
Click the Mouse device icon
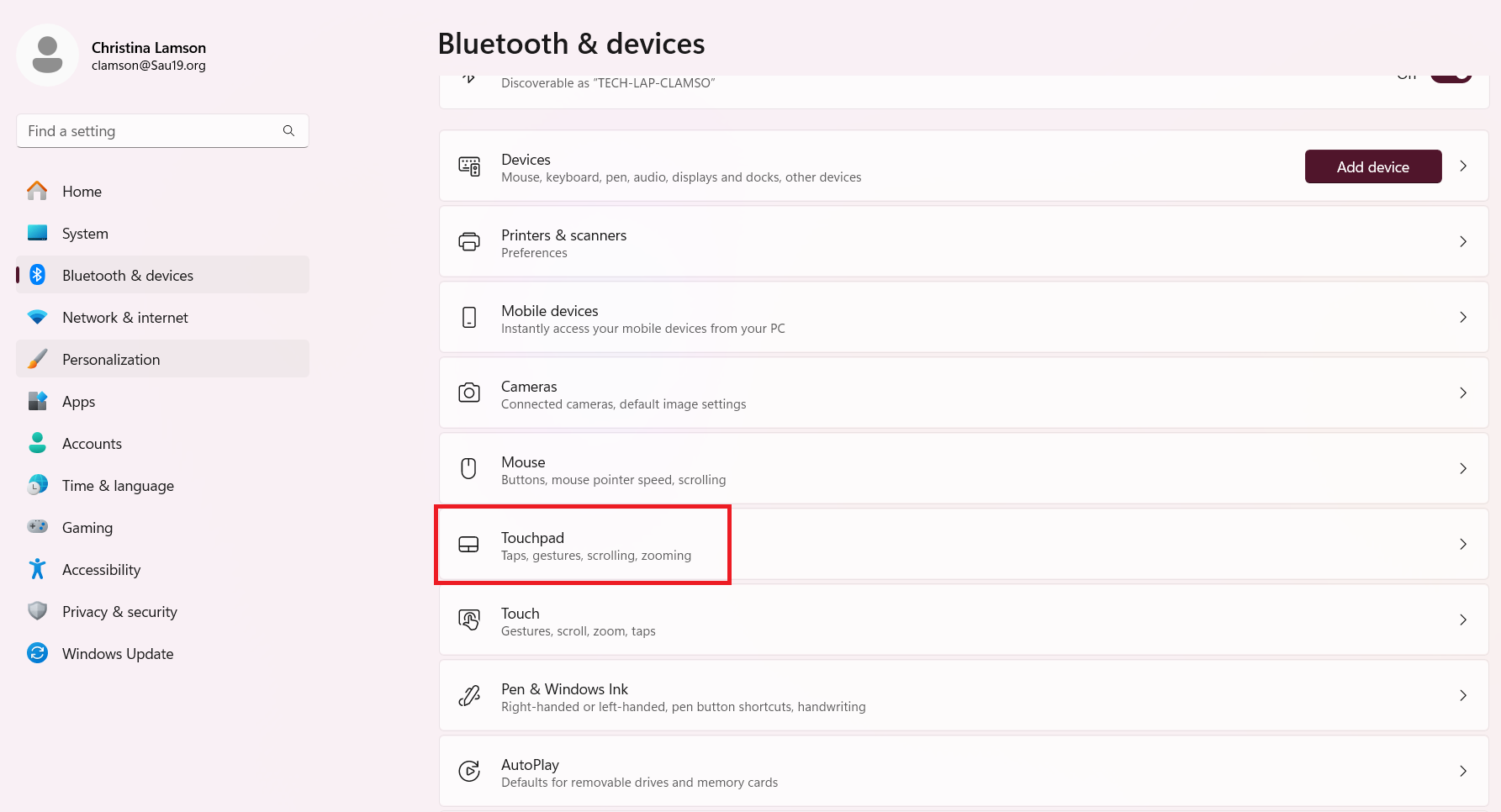tap(469, 468)
